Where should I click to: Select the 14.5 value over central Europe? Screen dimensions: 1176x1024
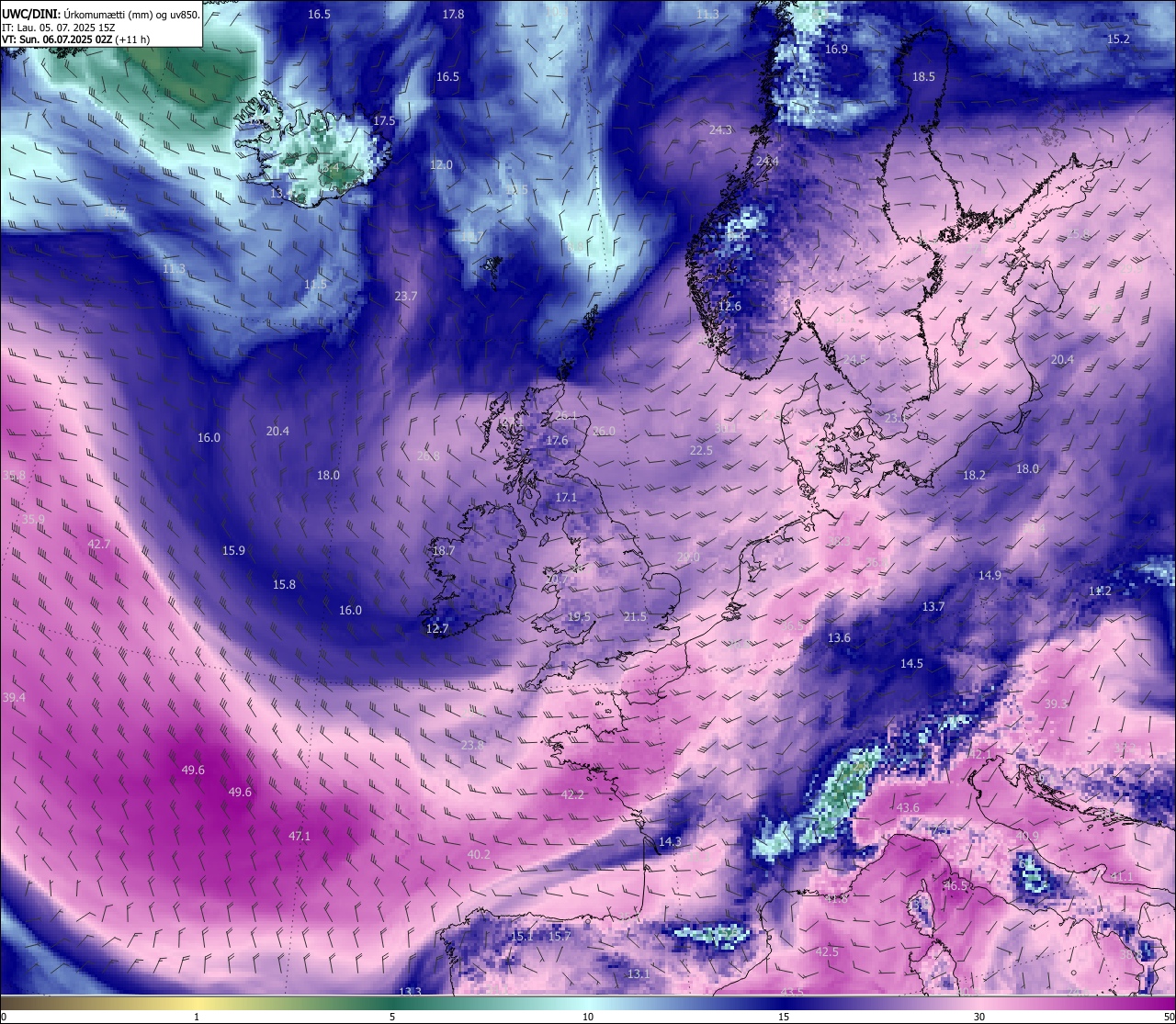(x=911, y=664)
